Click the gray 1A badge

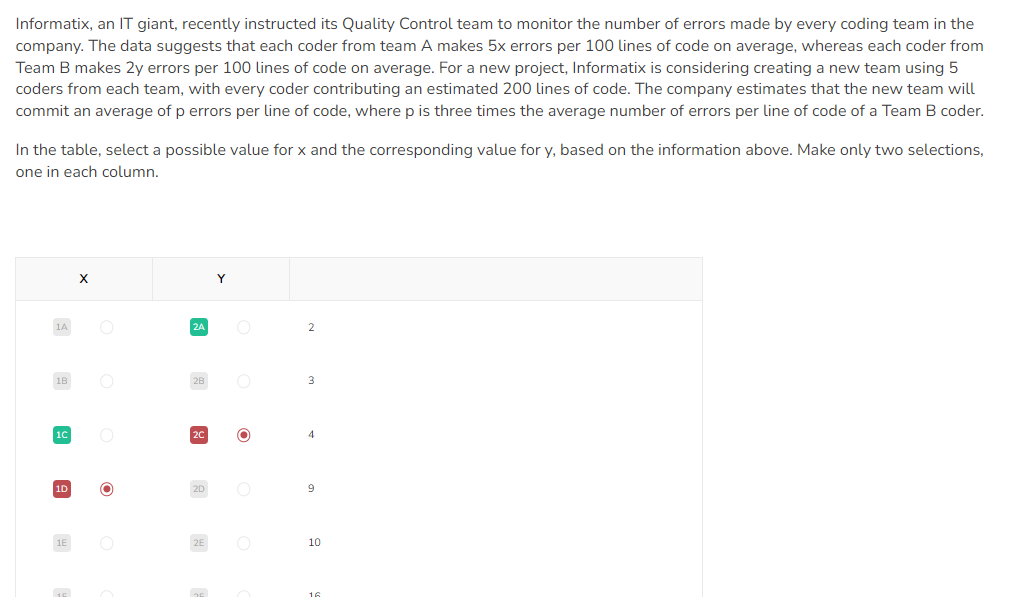pyautogui.click(x=62, y=327)
